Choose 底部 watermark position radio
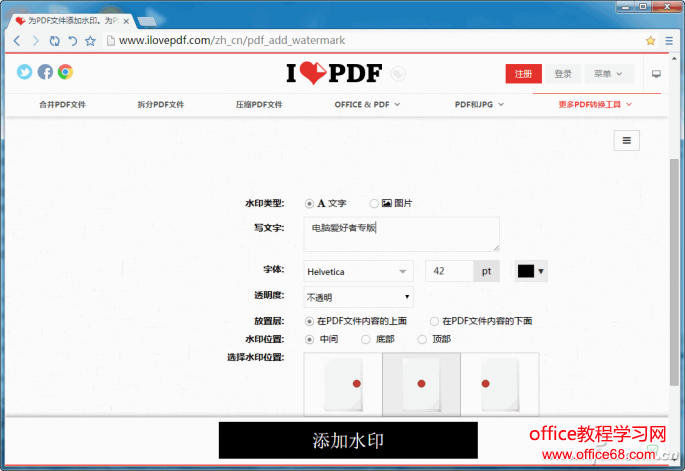Viewport: 685px width, 471px height. point(366,339)
